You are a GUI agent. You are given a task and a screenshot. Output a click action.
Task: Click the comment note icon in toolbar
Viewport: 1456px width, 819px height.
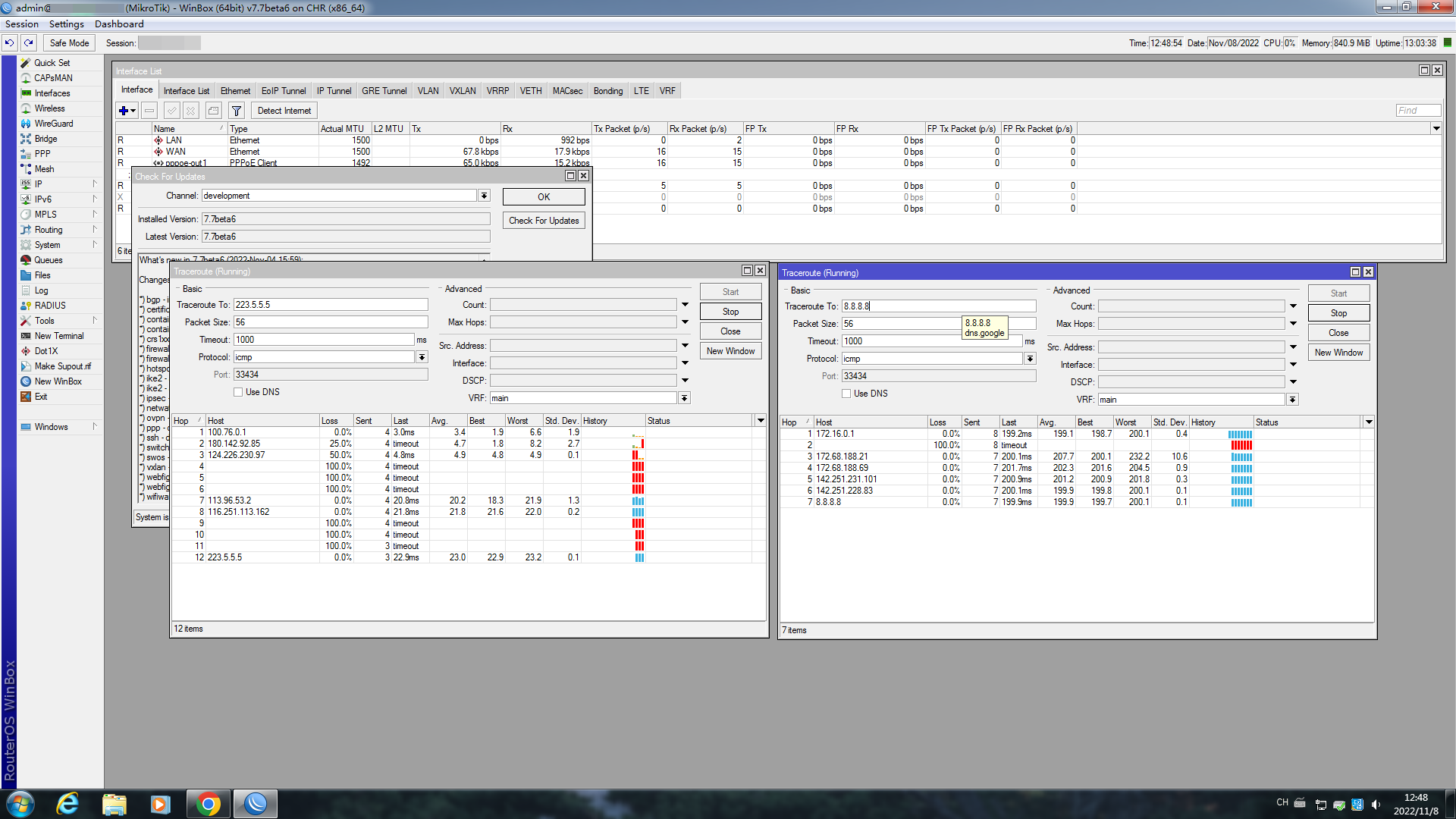(214, 111)
